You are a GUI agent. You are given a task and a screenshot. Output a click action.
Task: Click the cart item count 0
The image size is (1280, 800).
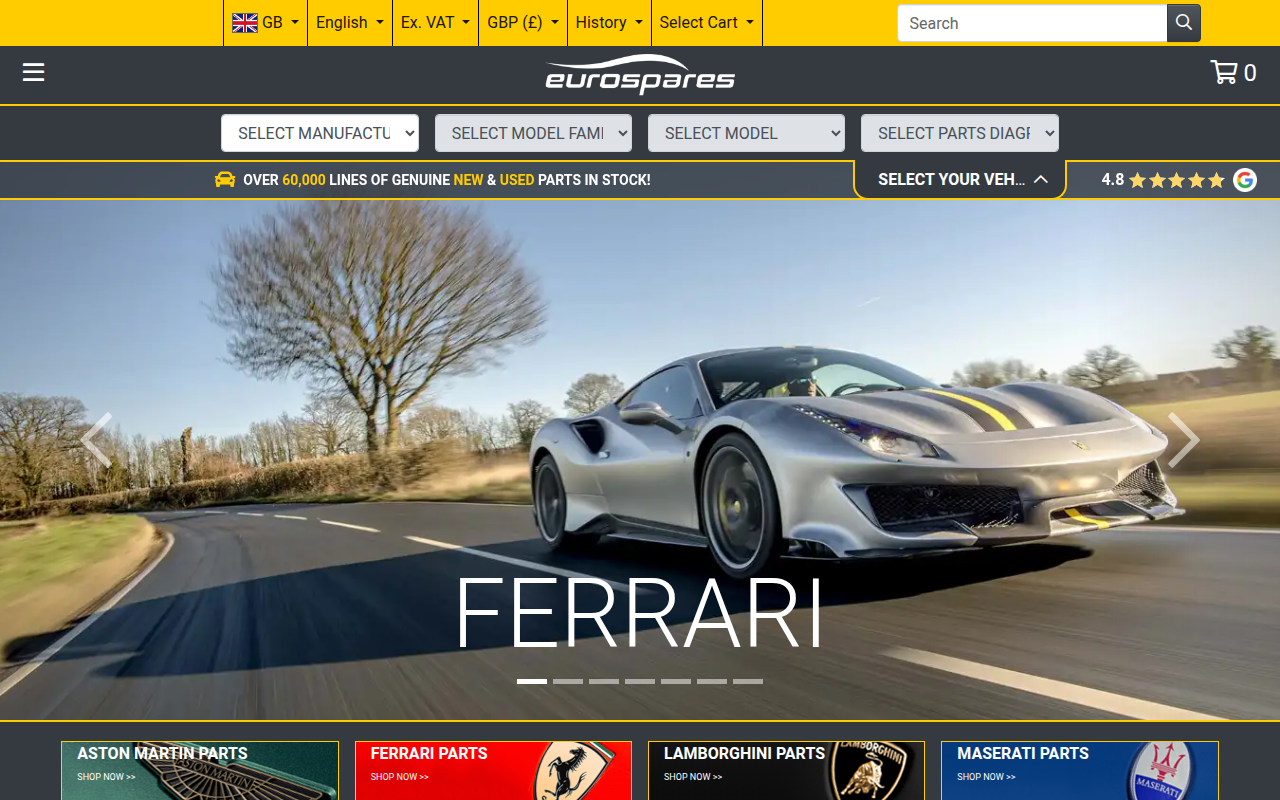point(1250,73)
